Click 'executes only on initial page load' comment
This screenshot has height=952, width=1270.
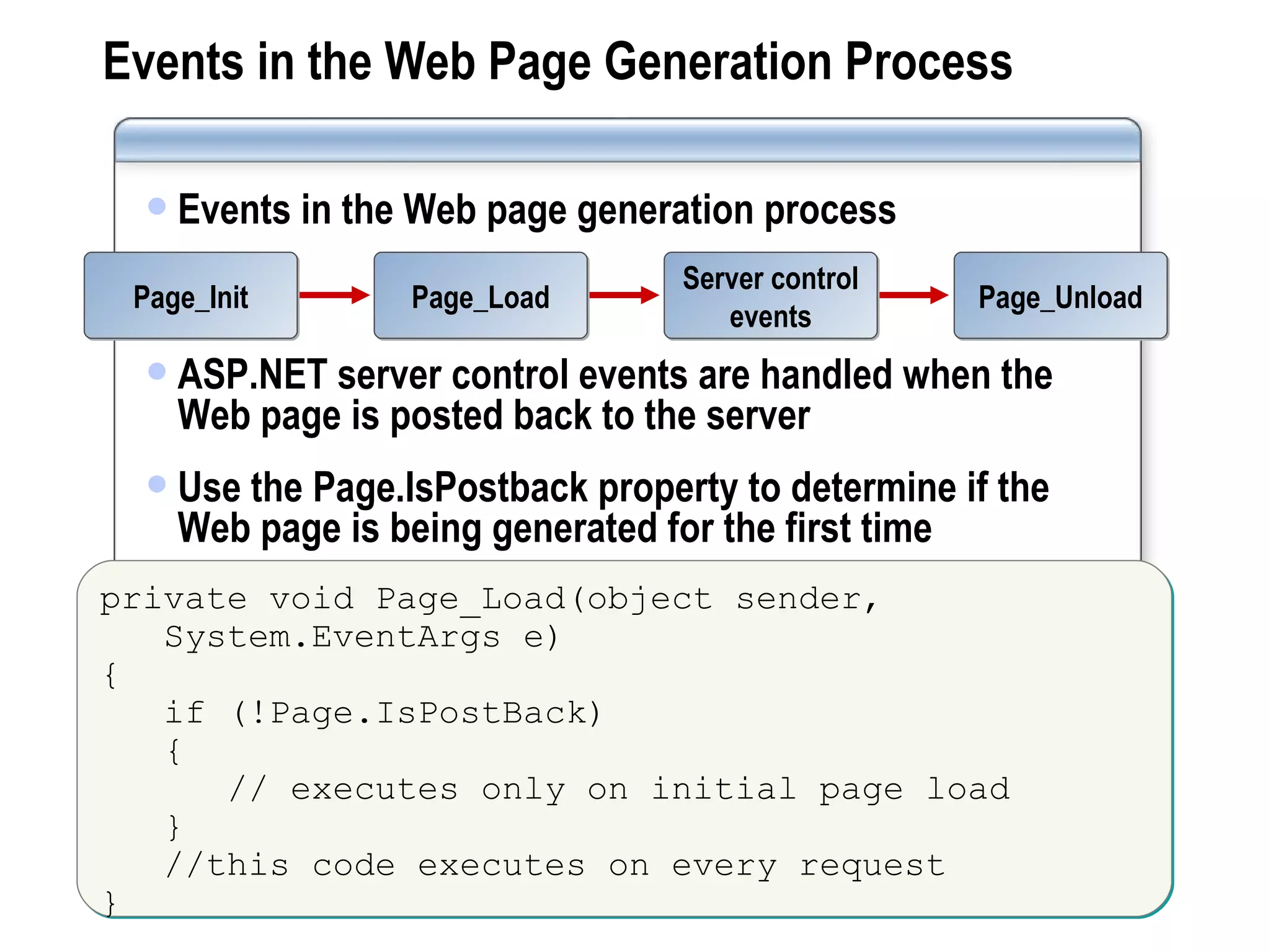pyautogui.click(x=619, y=790)
